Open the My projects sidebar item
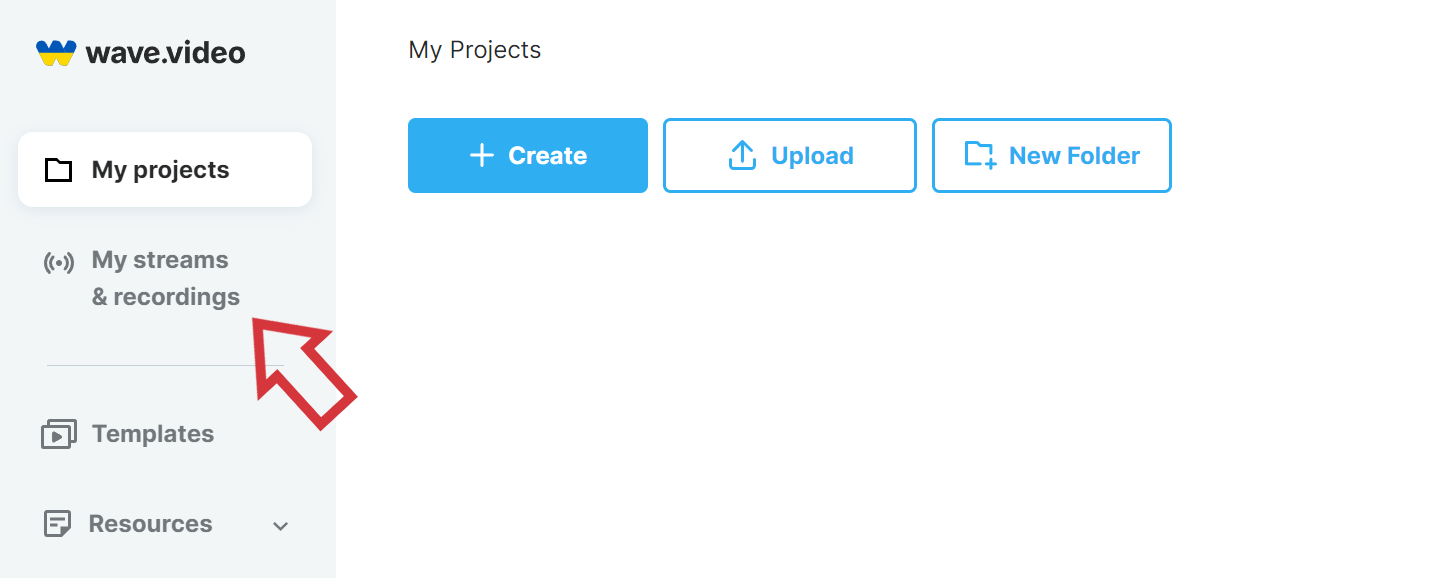Screen dimensions: 1450x578 165,170
